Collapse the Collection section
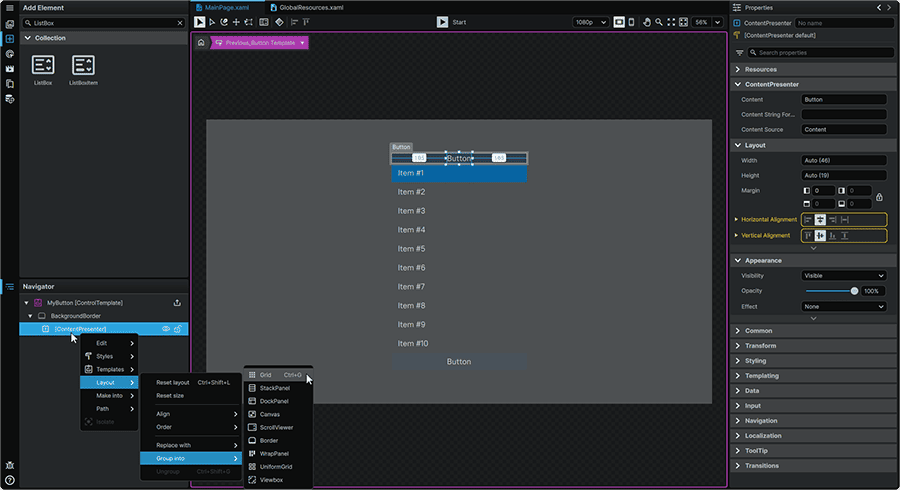Image resolution: width=900 pixels, height=490 pixels. click(x=28, y=38)
